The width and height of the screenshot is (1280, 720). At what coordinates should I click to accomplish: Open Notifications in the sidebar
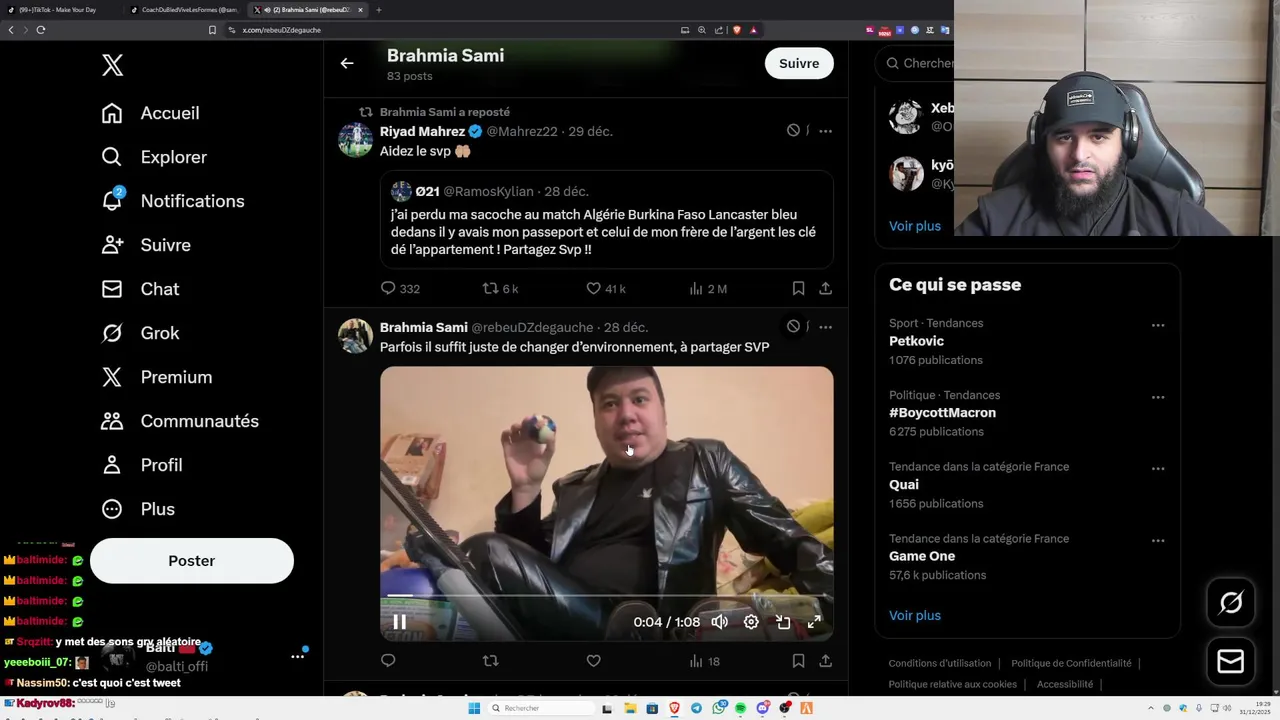[173, 201]
